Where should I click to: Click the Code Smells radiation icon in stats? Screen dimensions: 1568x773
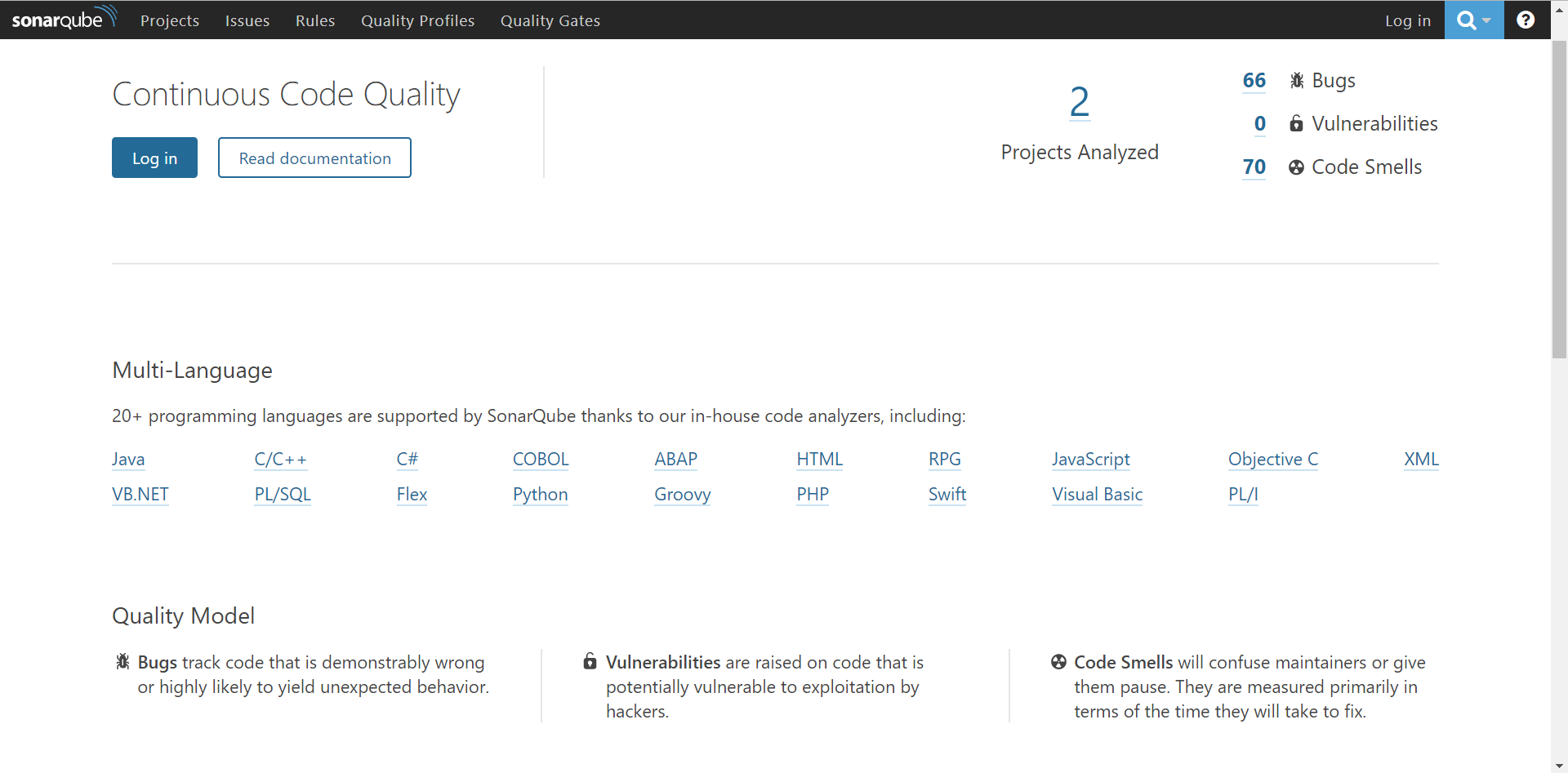coord(1296,167)
